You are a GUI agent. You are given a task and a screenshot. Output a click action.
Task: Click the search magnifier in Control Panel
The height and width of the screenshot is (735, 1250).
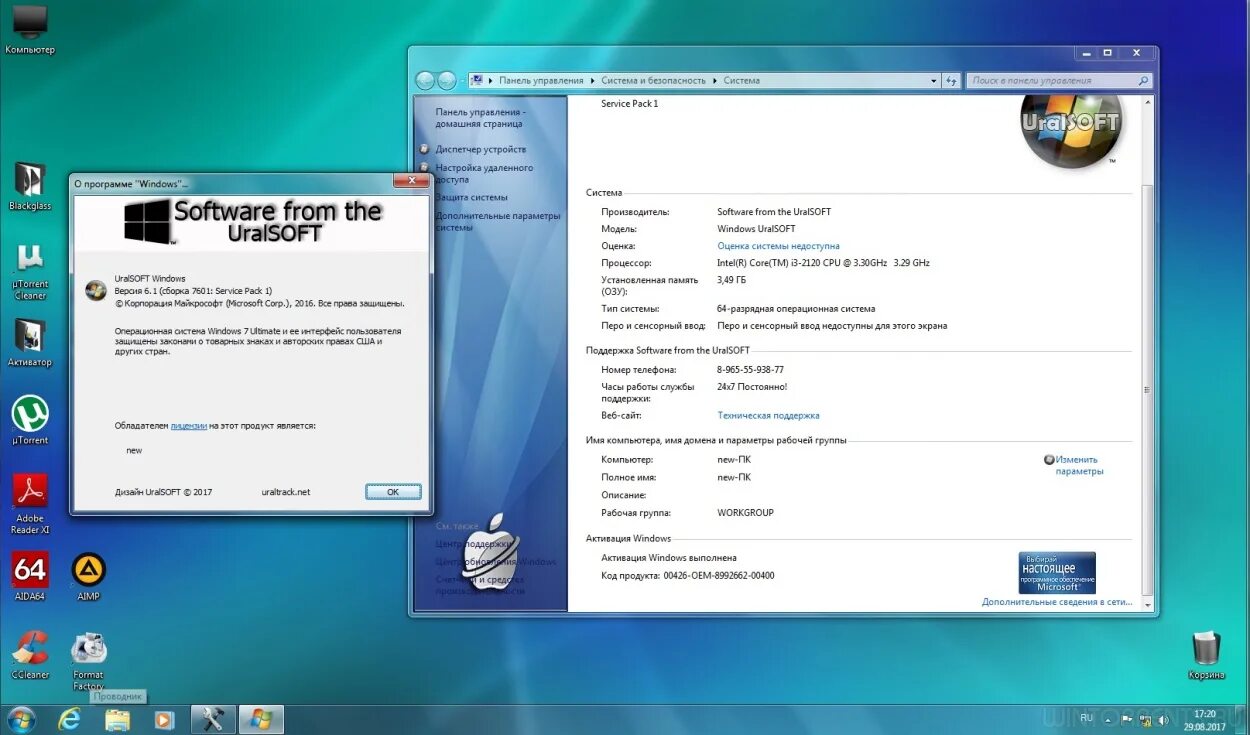click(x=1143, y=81)
